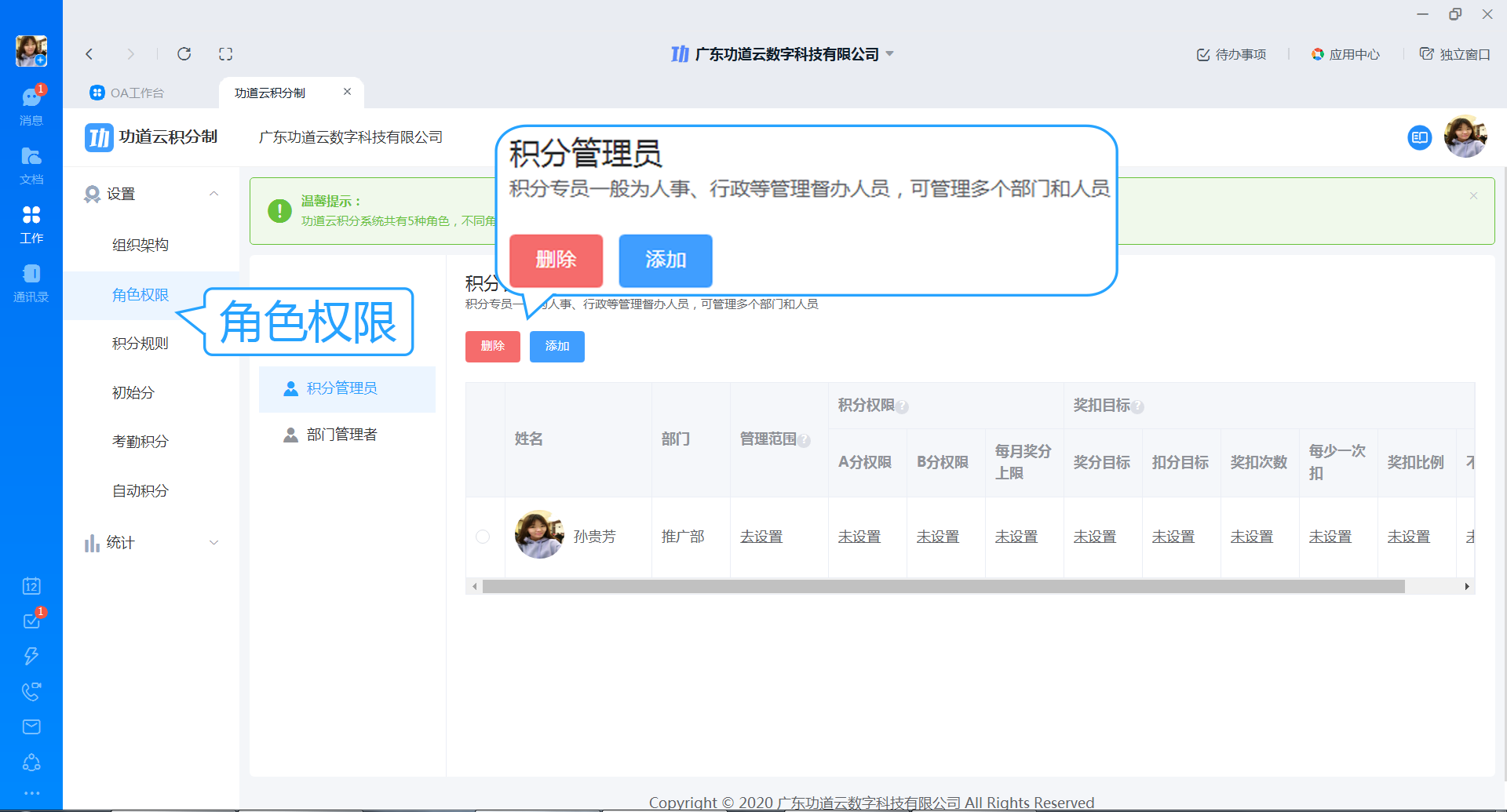The height and width of the screenshot is (812, 1507).
Task: Open the three-dots more menu in sidebar
Action: 31,793
